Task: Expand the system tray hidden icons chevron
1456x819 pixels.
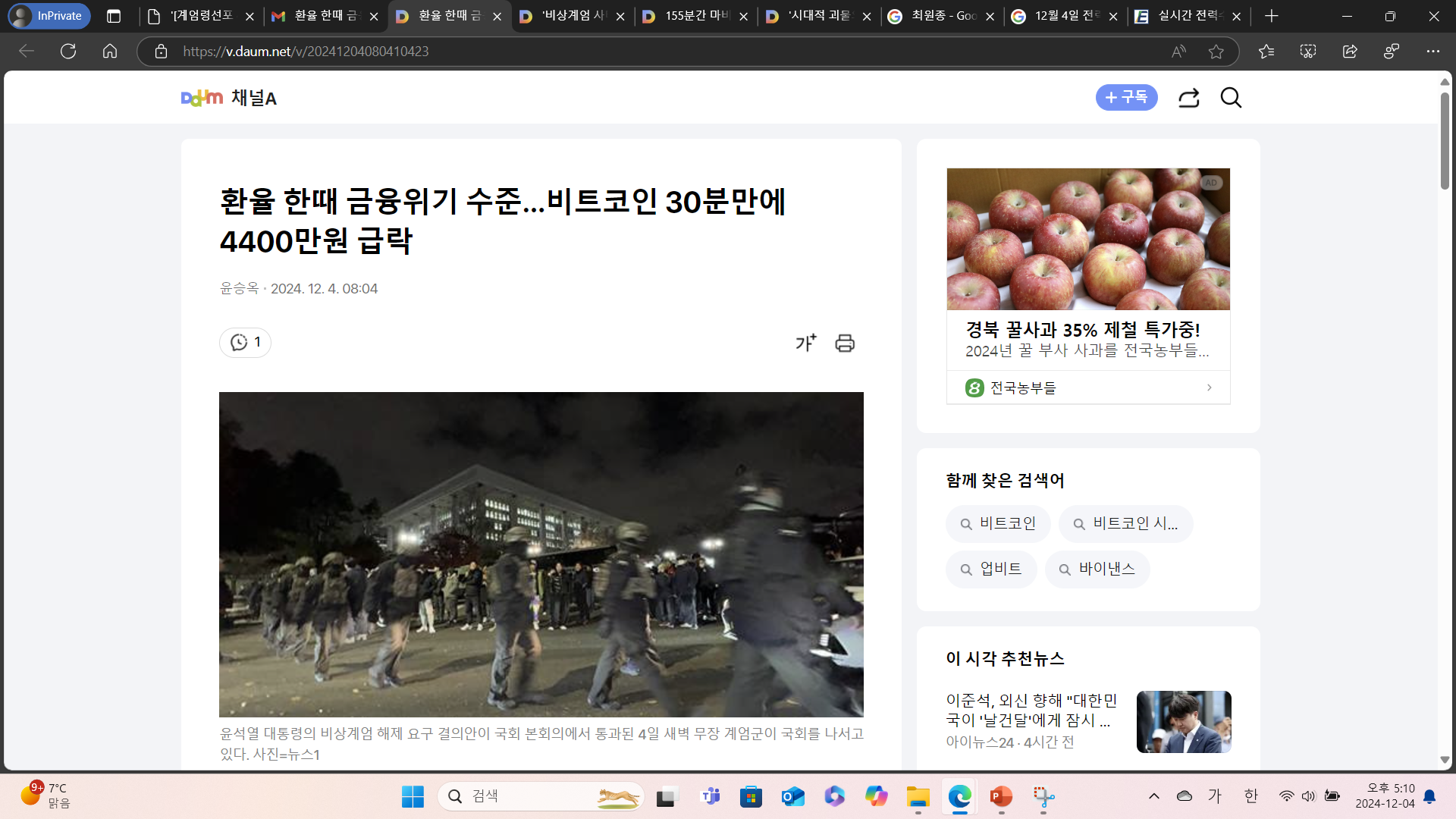Action: tap(1153, 795)
